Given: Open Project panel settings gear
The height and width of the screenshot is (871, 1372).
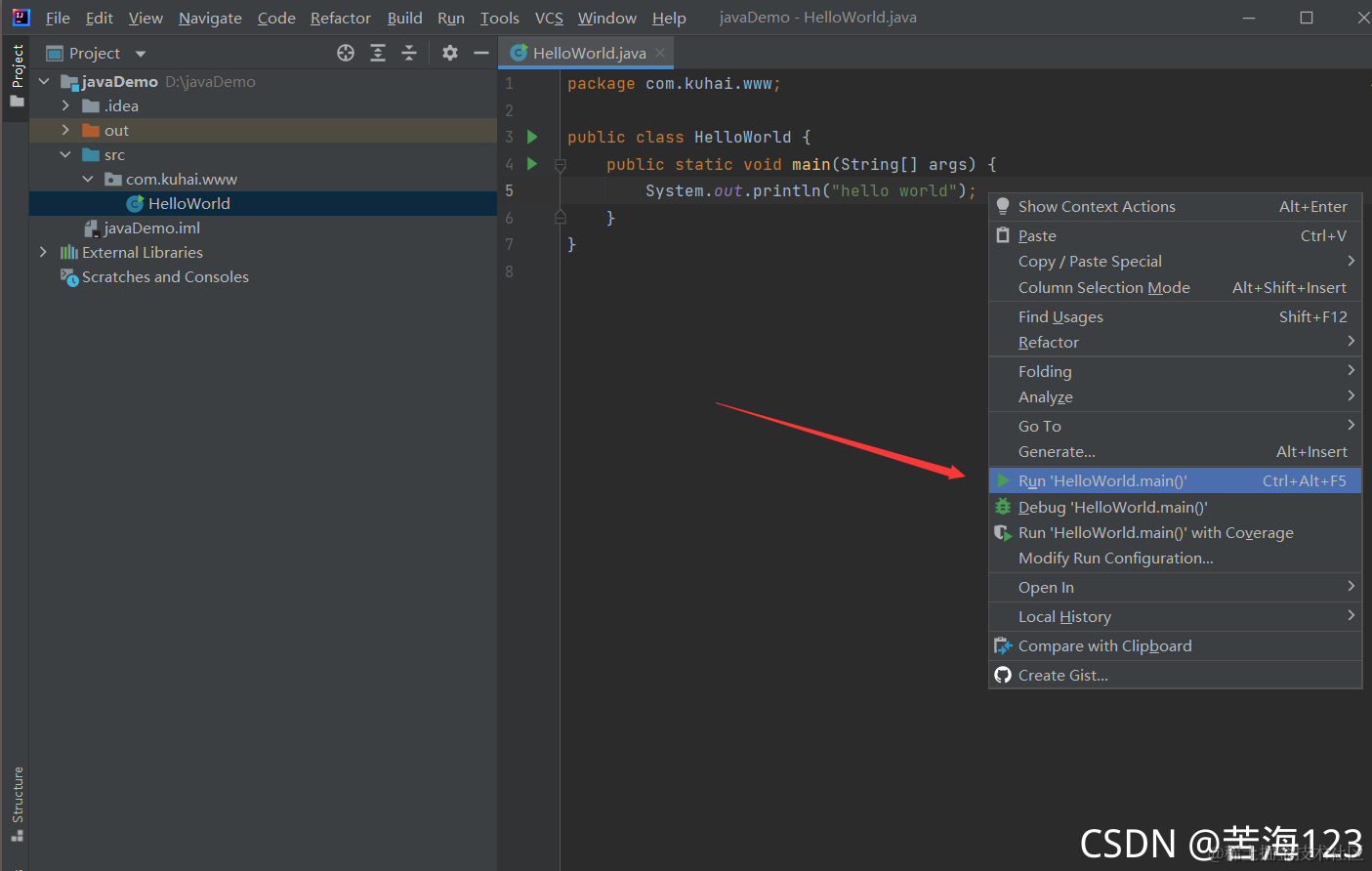Looking at the screenshot, I should click(x=449, y=53).
